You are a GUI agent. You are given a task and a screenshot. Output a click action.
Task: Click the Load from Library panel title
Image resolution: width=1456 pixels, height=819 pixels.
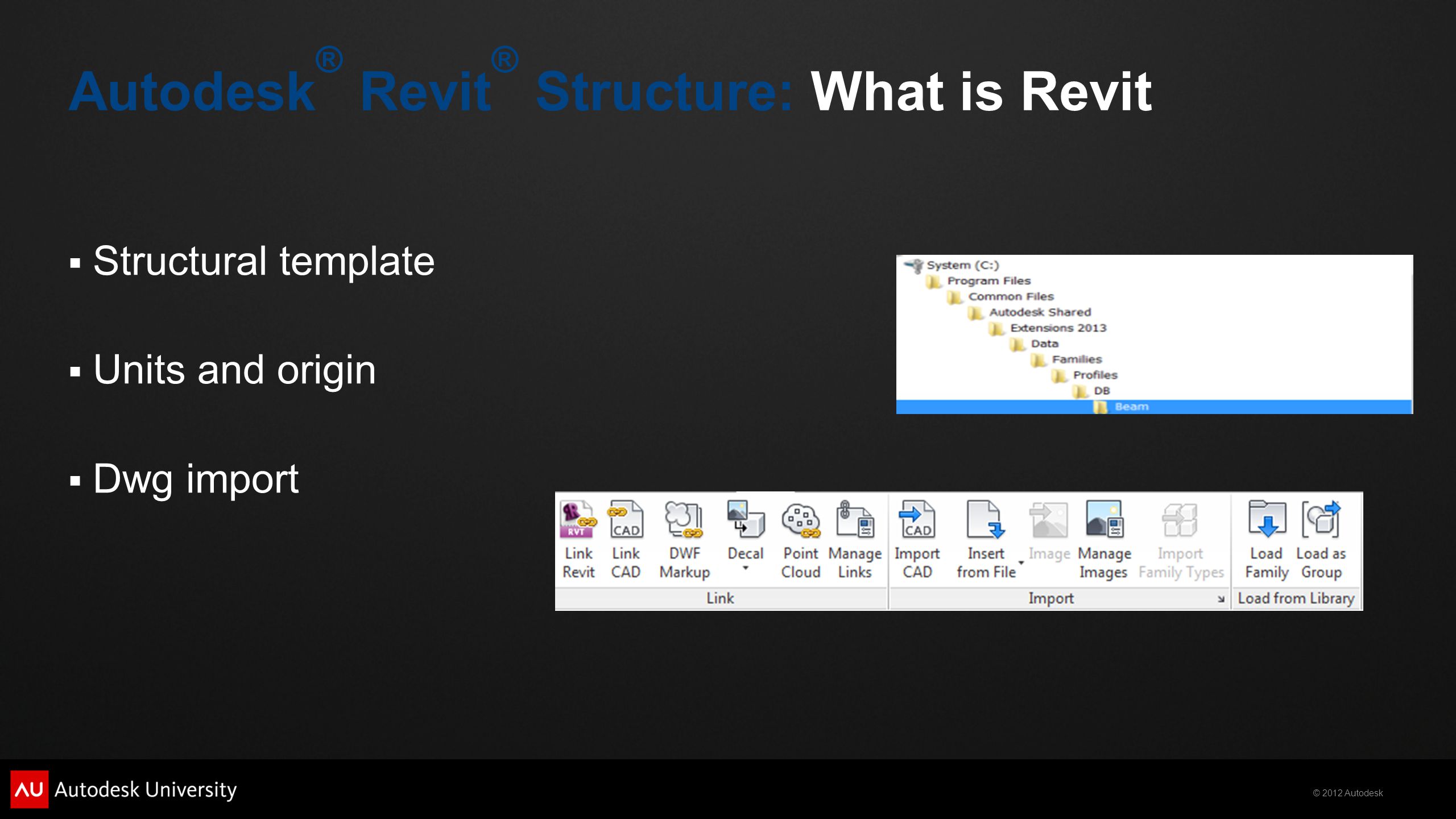pyautogui.click(x=1296, y=598)
